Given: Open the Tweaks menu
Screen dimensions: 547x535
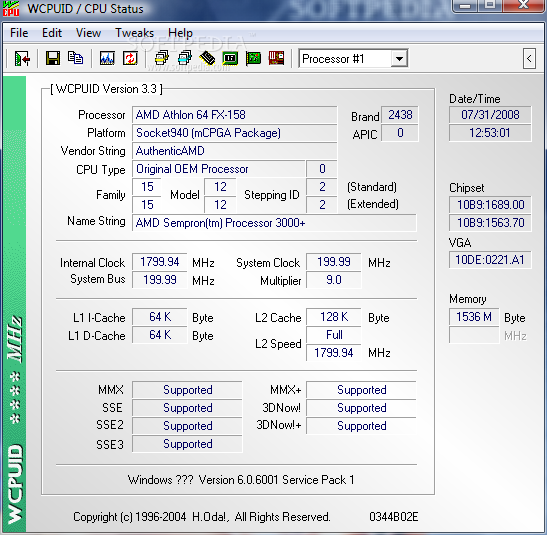Looking at the screenshot, I should (134, 33).
